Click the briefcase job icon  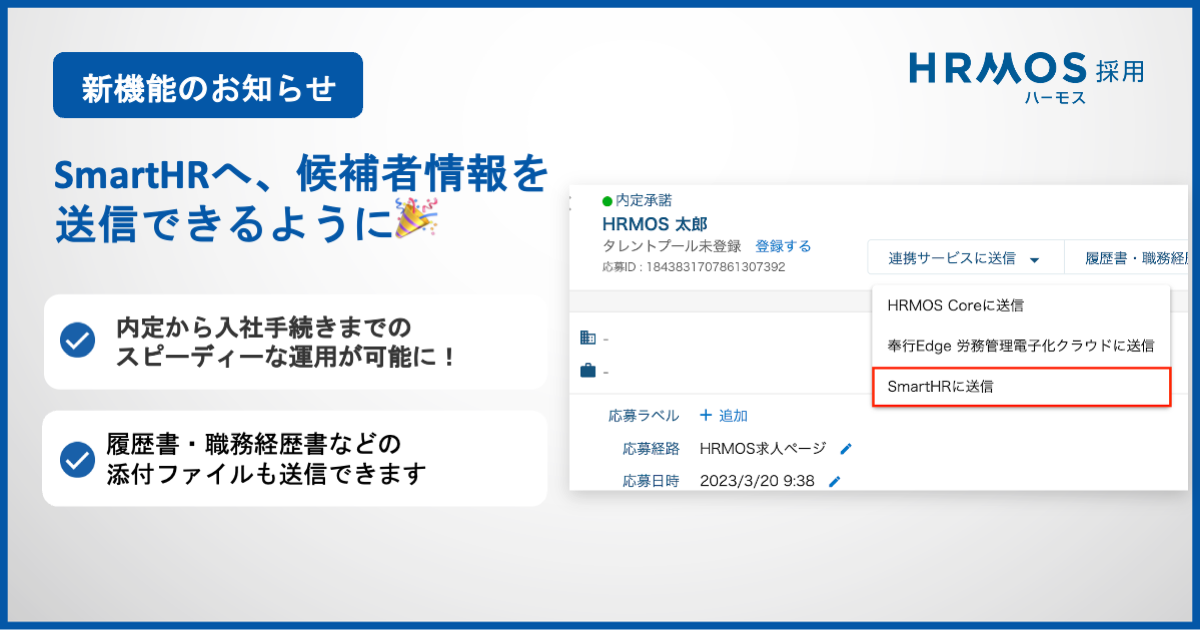click(588, 371)
